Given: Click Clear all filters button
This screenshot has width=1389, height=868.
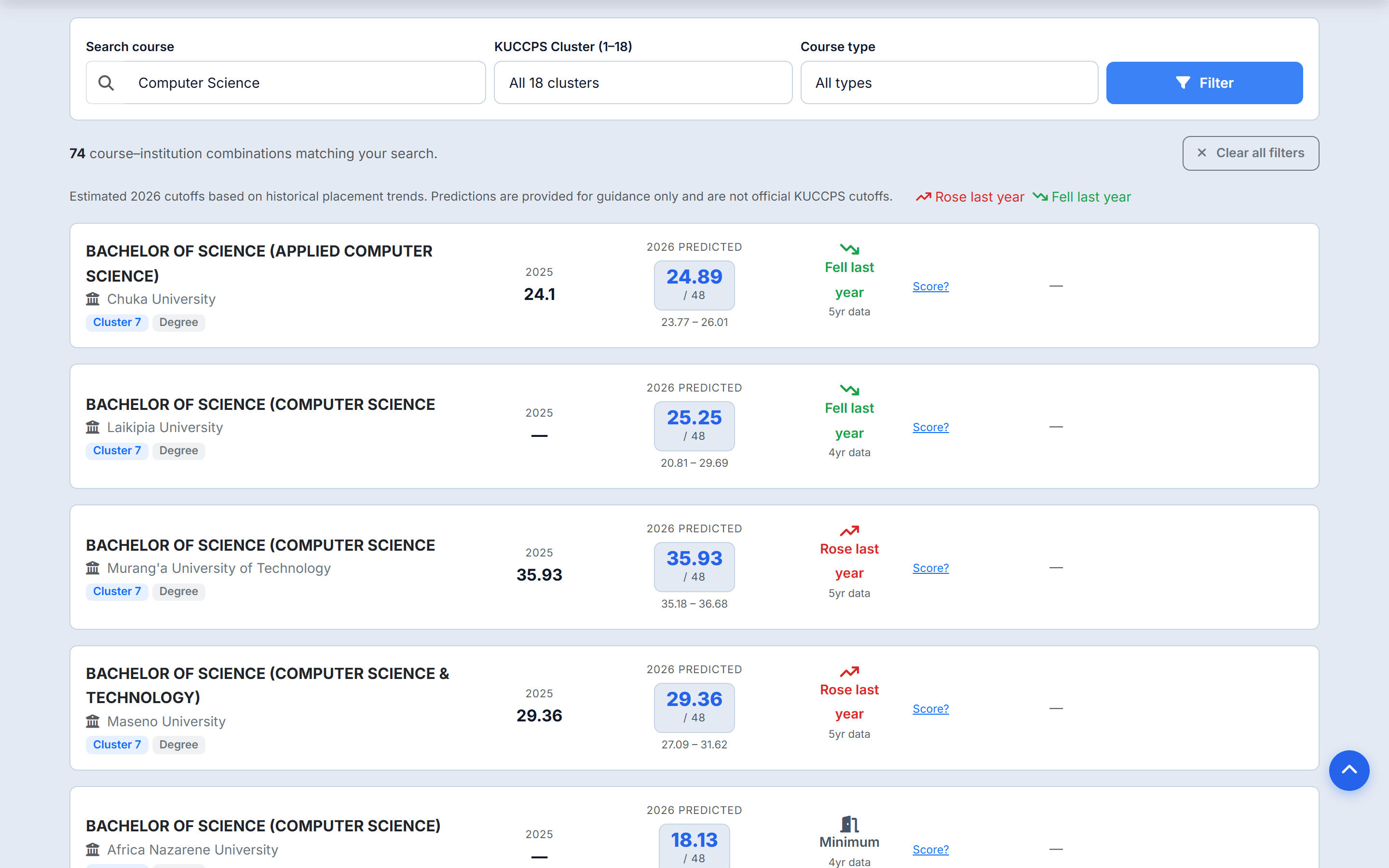Looking at the screenshot, I should [x=1250, y=153].
